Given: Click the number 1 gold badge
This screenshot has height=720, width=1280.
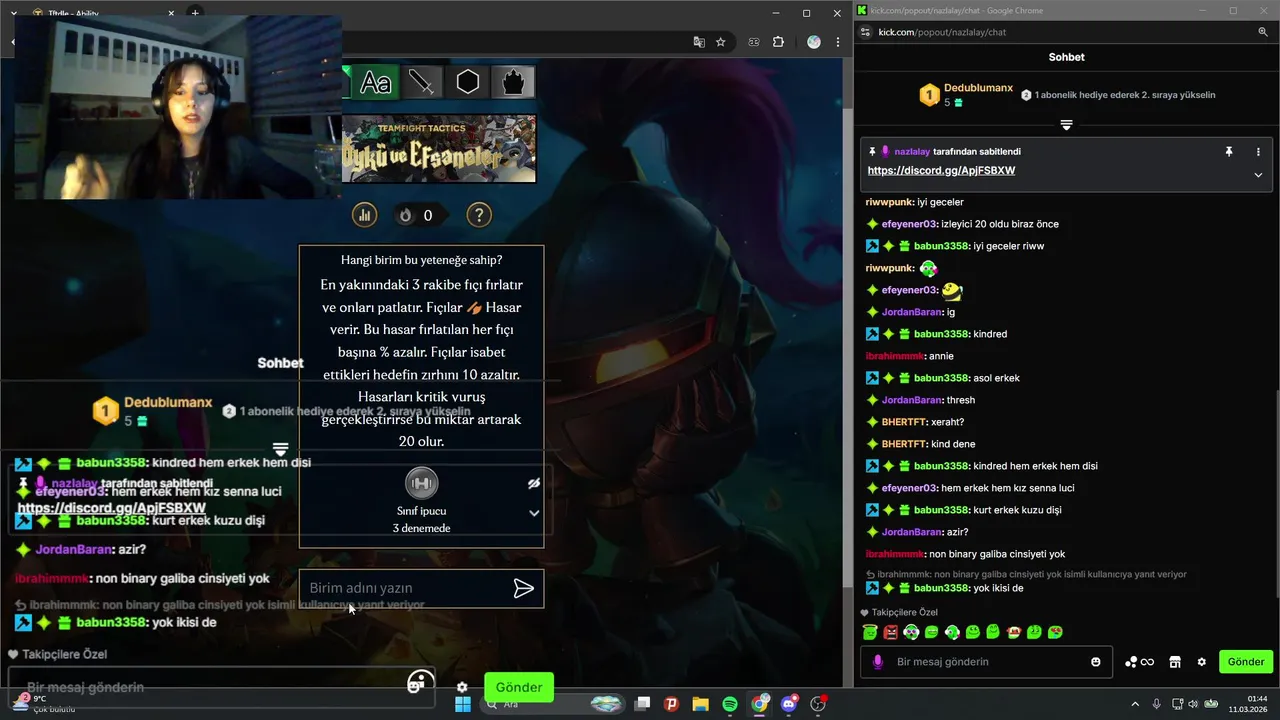Looking at the screenshot, I should point(929,95).
